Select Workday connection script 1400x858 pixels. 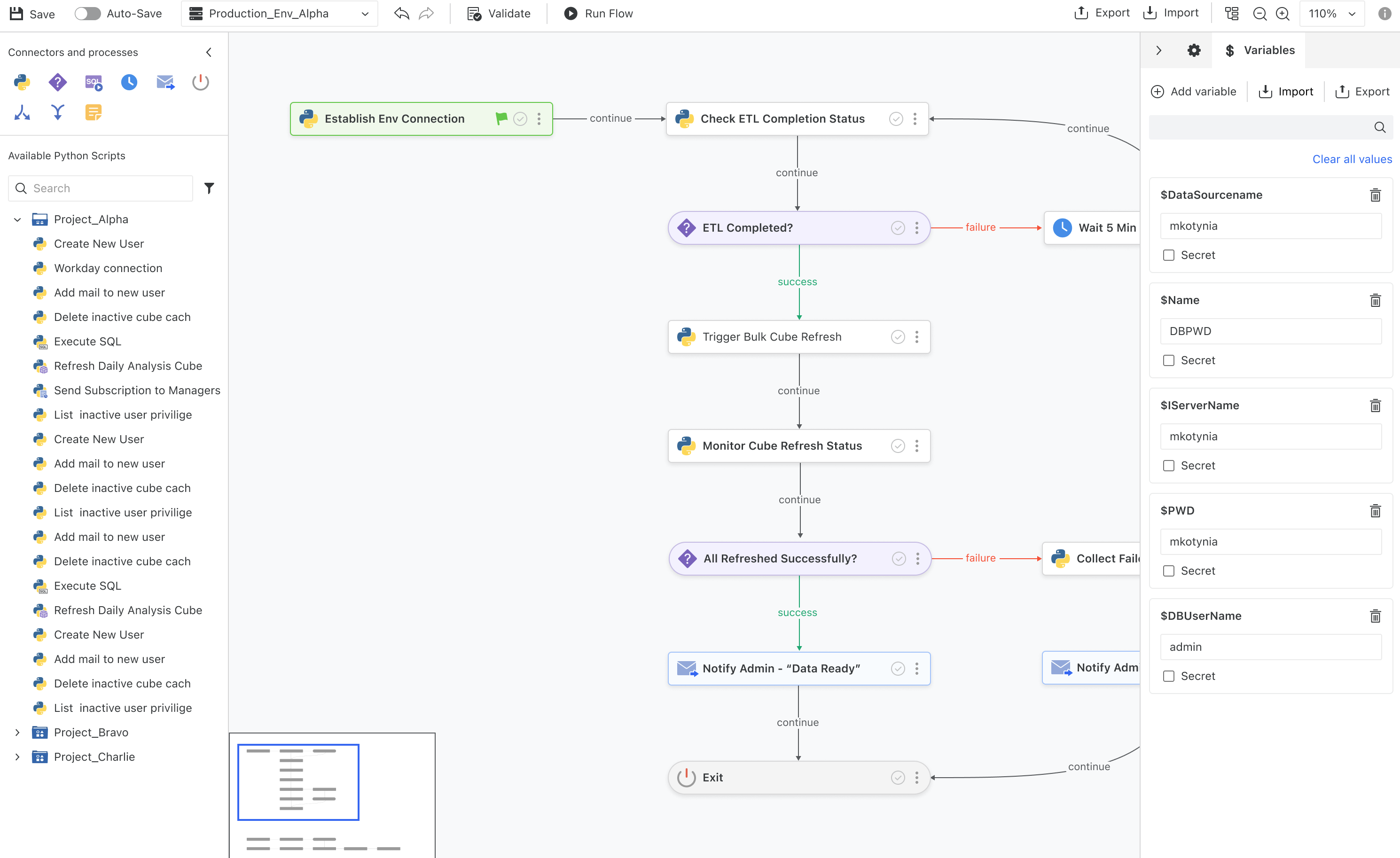[x=108, y=268]
